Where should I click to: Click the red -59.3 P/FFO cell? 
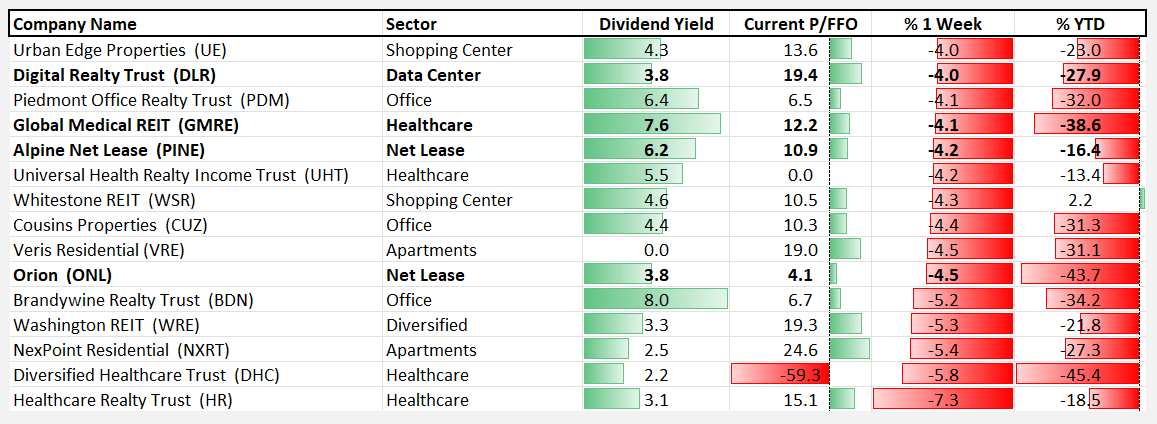point(782,375)
